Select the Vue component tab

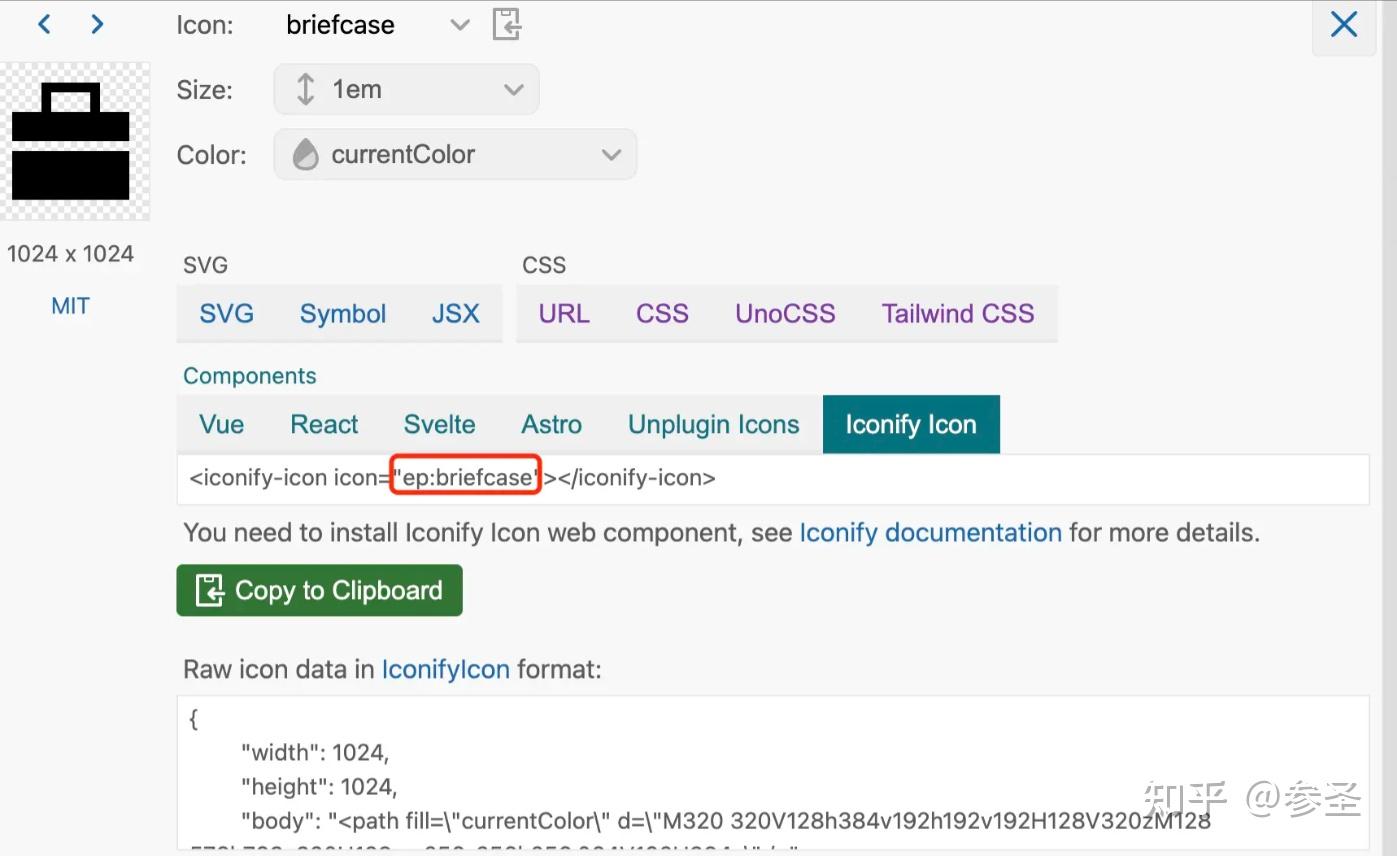221,424
